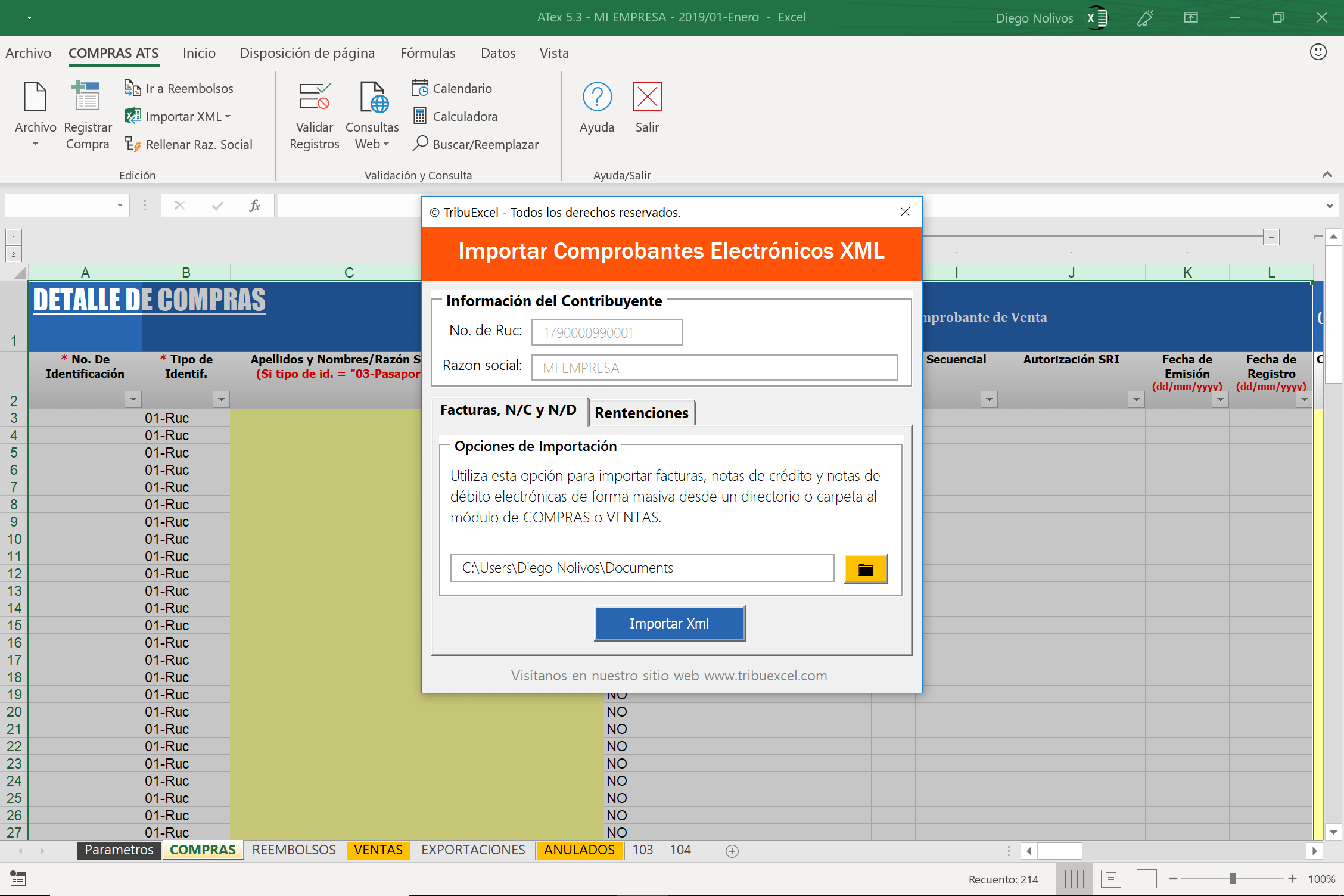Open Buscar/Reemplazar search tool
Image resolution: width=1344 pixels, height=896 pixels.
[475, 144]
